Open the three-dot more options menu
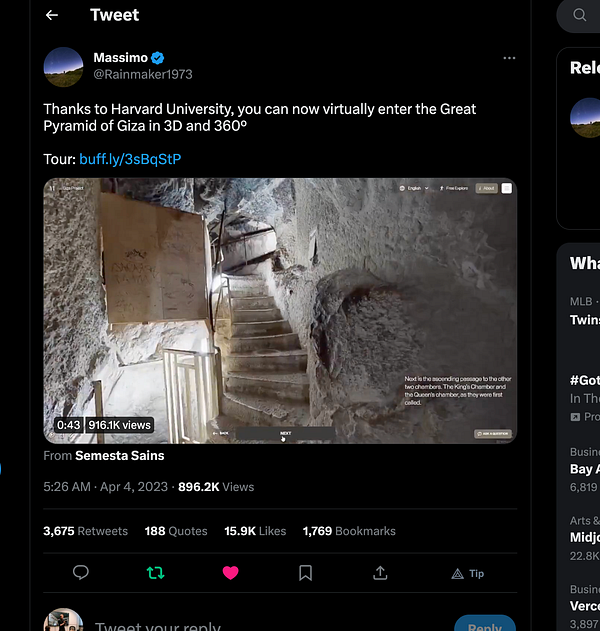The height and width of the screenshot is (631, 600). [x=509, y=58]
